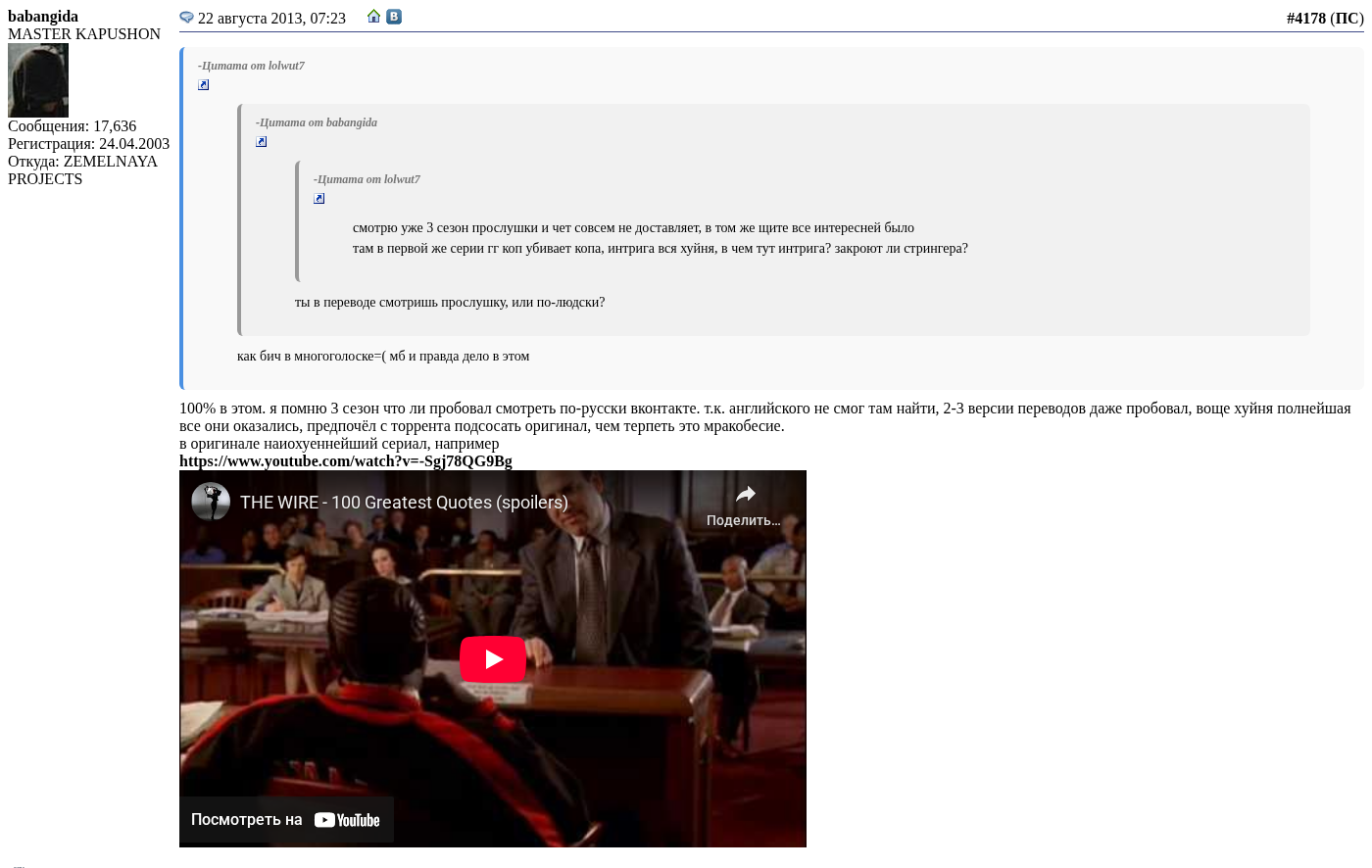The height and width of the screenshot is (868, 1372).
Task: Click the speech bubble icon beside post date
Action: [x=186, y=18]
